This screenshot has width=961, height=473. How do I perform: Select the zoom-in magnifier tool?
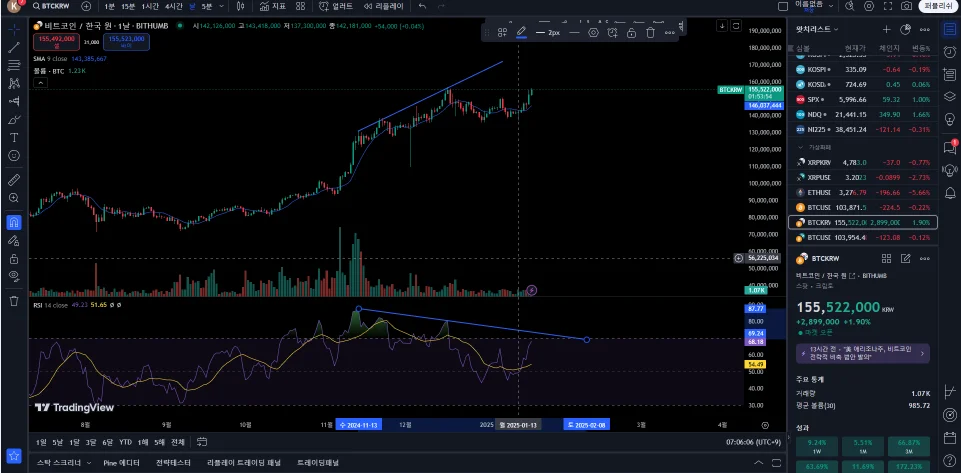point(14,198)
